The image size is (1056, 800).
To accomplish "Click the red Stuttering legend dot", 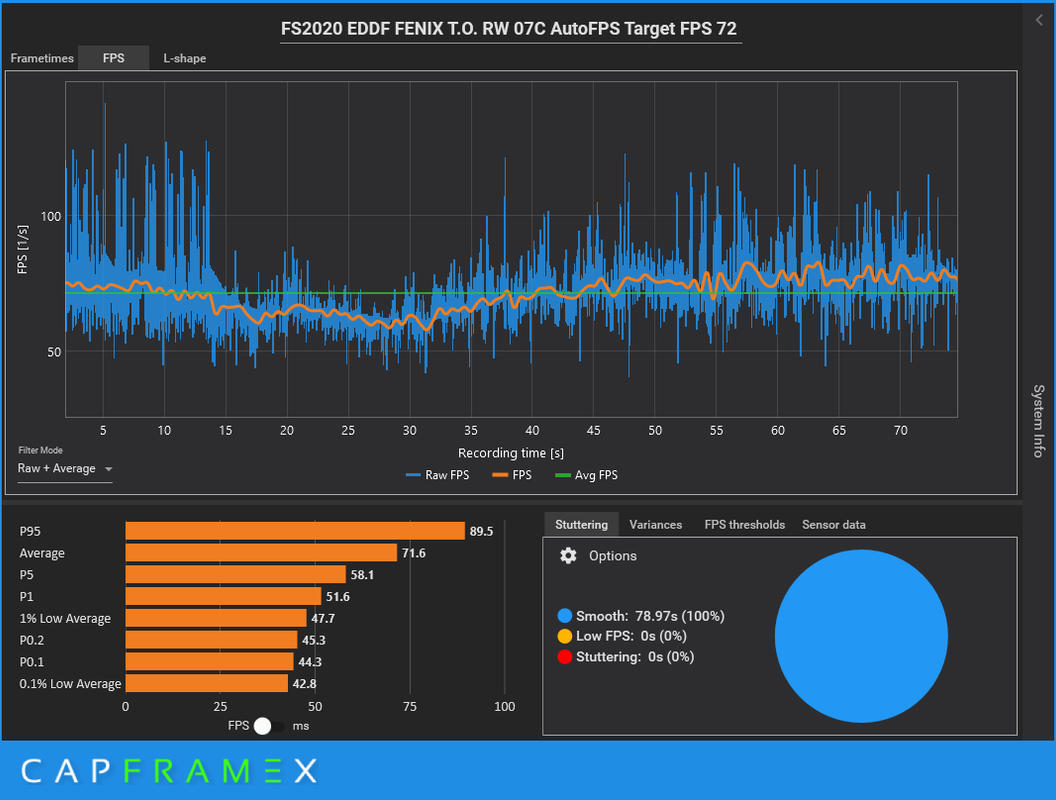I will point(565,657).
